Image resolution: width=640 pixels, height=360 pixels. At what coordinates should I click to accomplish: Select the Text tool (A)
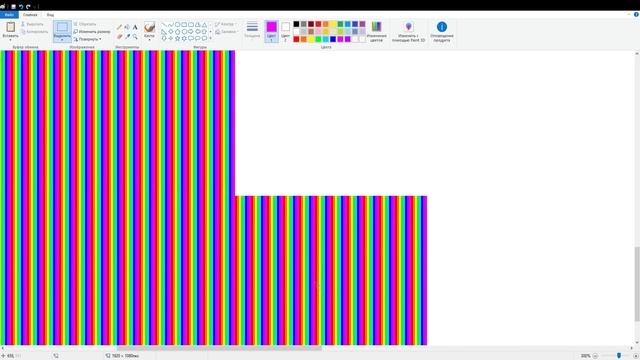coord(135,27)
